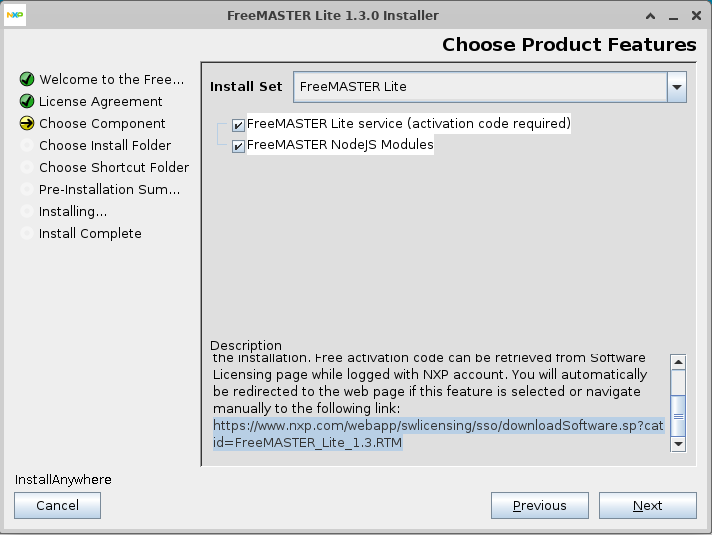The width and height of the screenshot is (712, 535).
Task: Click green checkmark beside License Agreement
Action: (x=27, y=102)
